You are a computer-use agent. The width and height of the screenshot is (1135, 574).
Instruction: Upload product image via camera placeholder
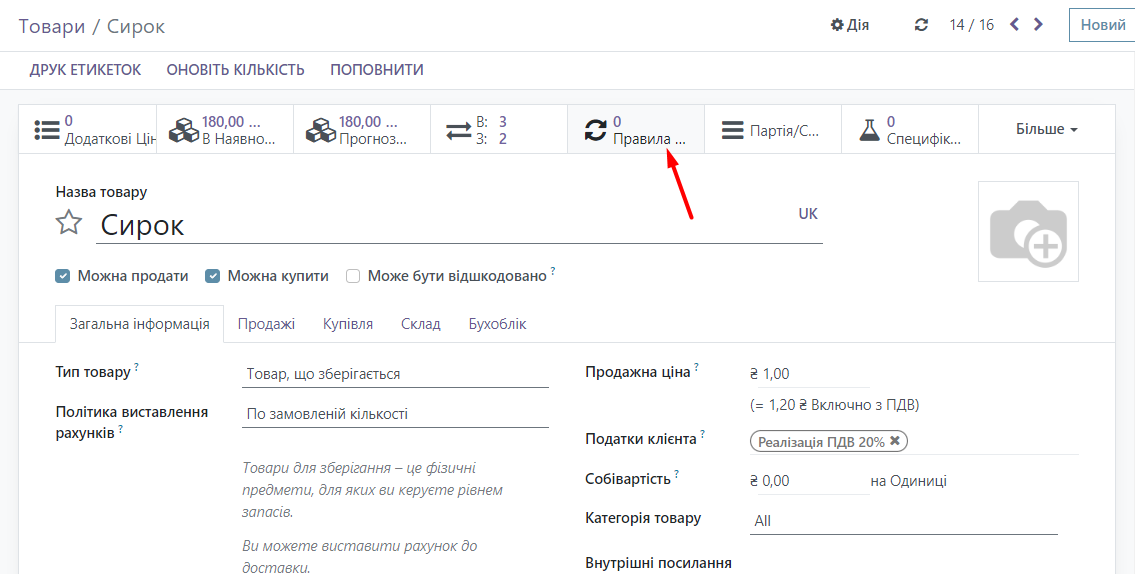tap(1028, 231)
